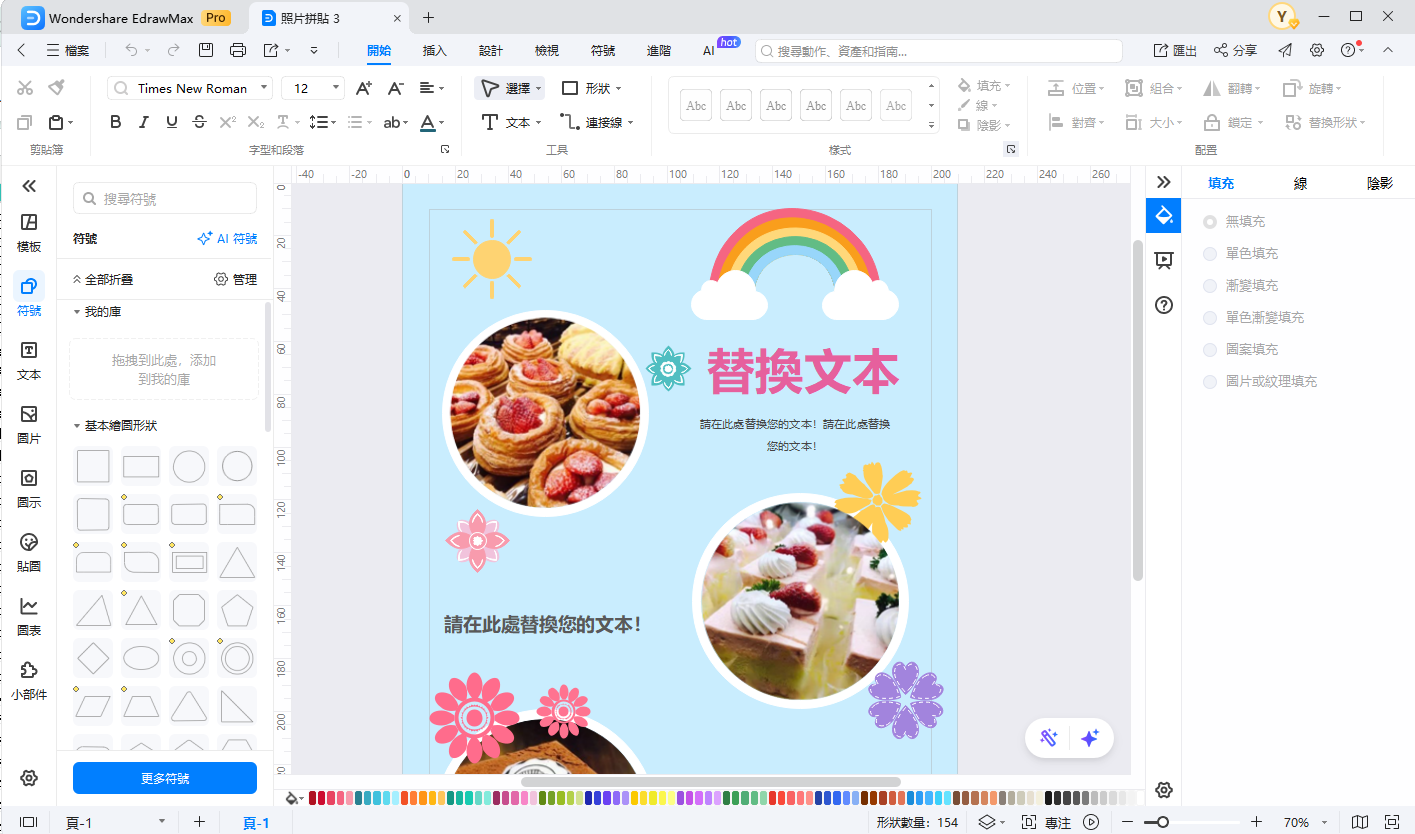Click the 更多符號 button

164,777
